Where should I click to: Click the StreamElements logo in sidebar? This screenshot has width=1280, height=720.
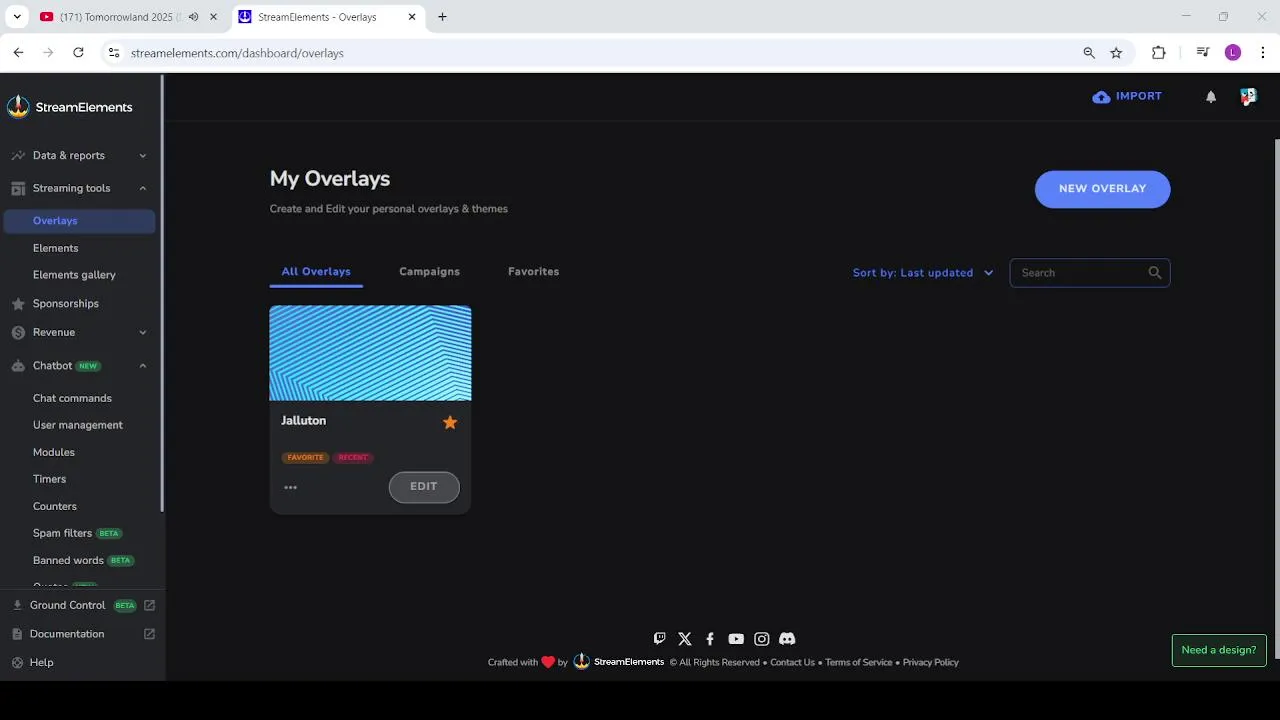point(69,107)
